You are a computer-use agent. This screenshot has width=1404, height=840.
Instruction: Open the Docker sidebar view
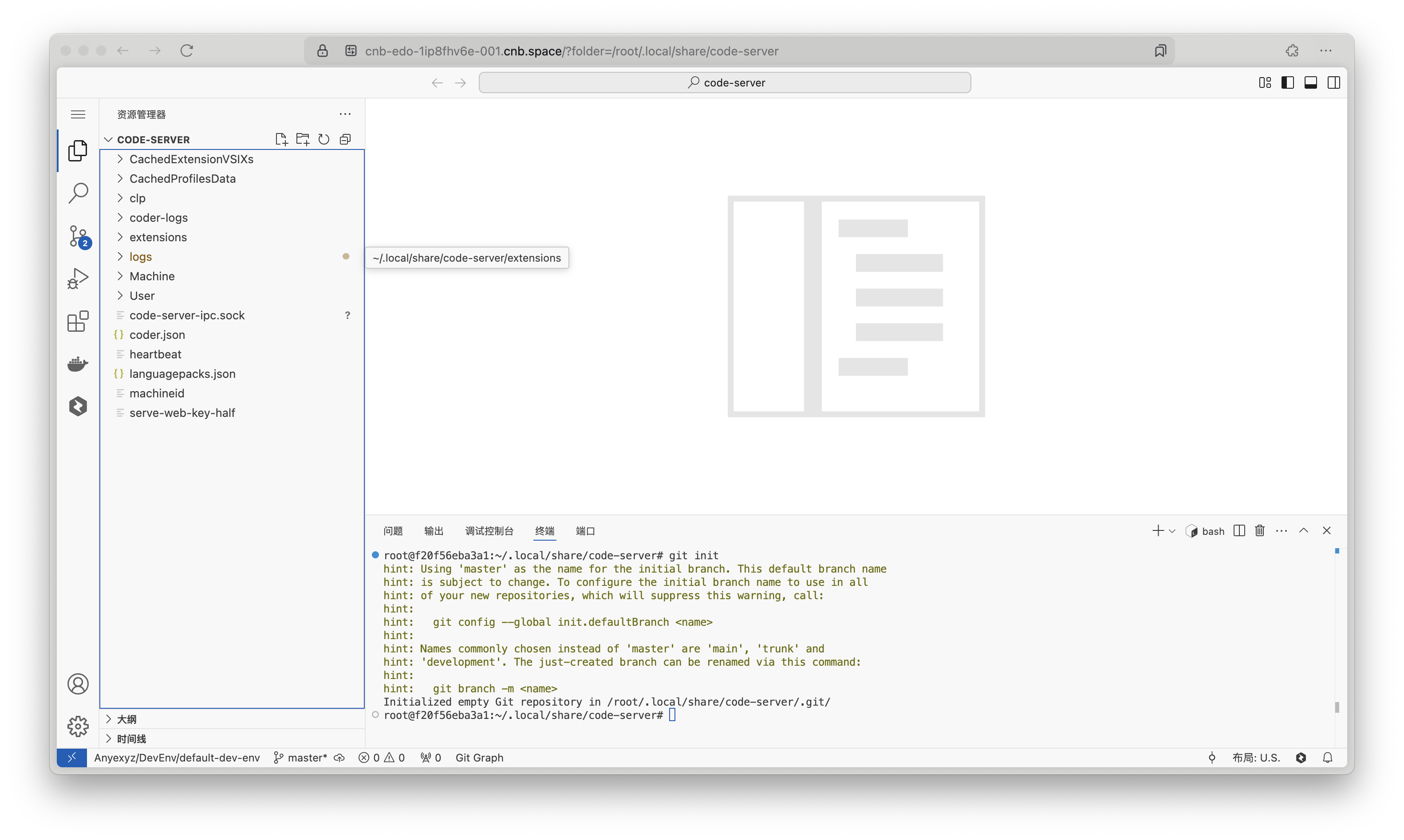78,363
